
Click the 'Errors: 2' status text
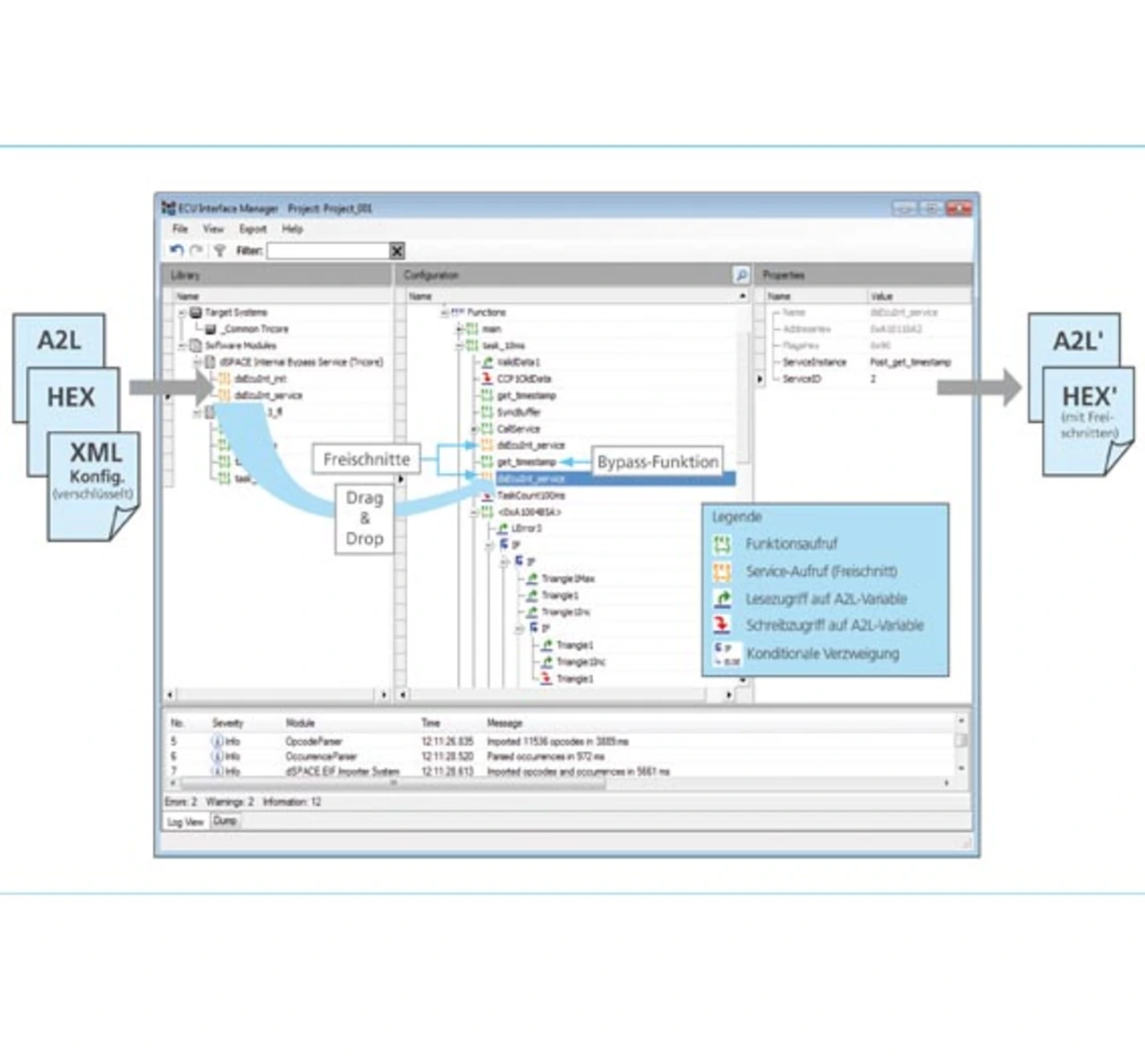pos(181,802)
